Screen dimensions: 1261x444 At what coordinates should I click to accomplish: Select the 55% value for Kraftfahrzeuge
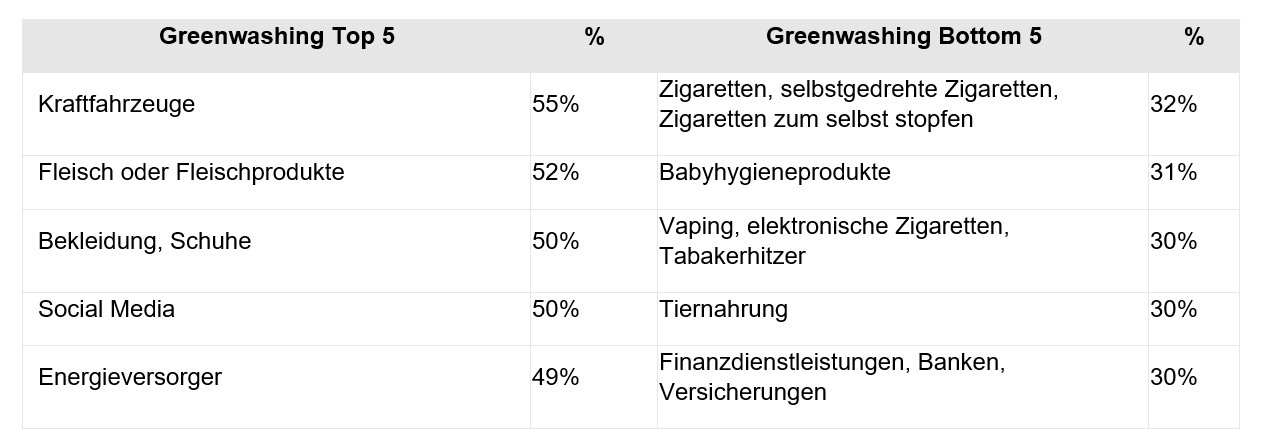(556, 104)
